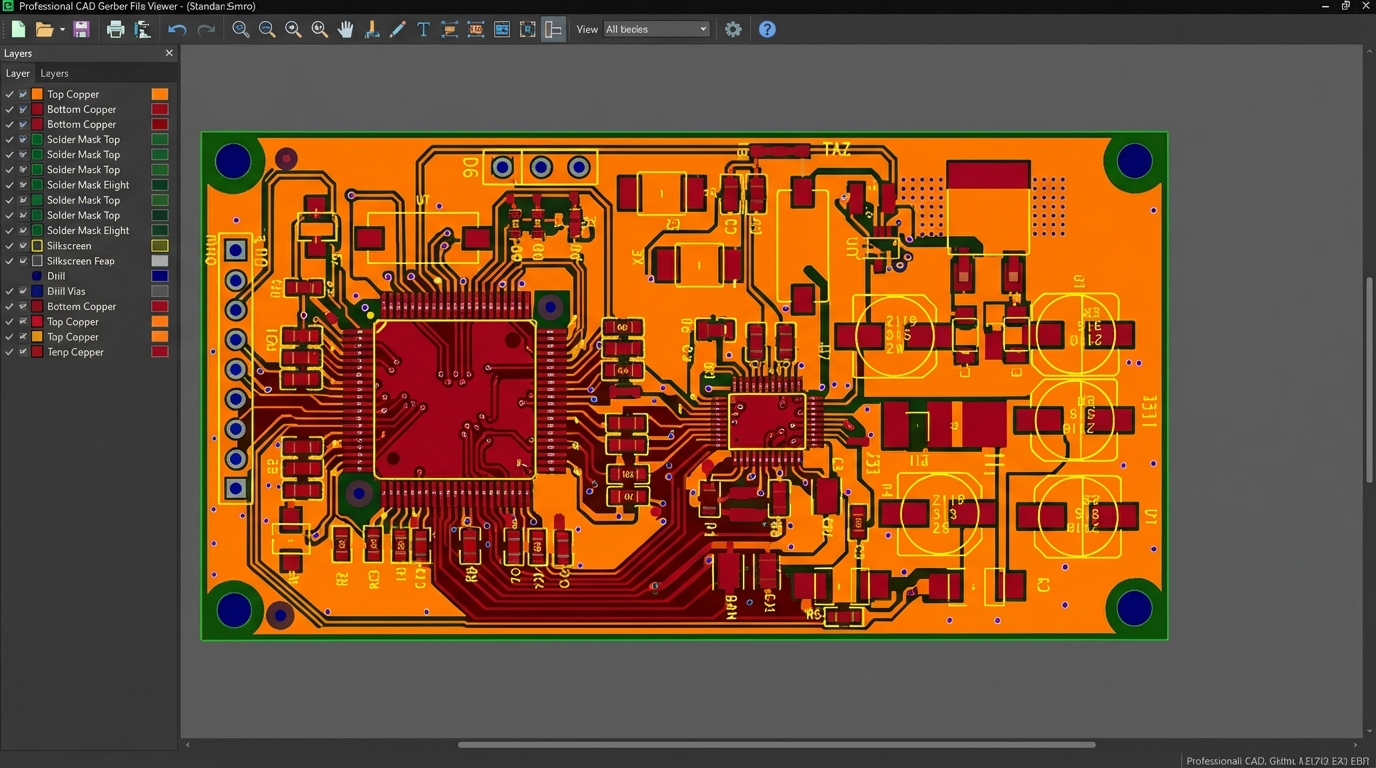Viewport: 1376px width, 768px height.
Task: Open settings with the gear icon
Action: 733,30
